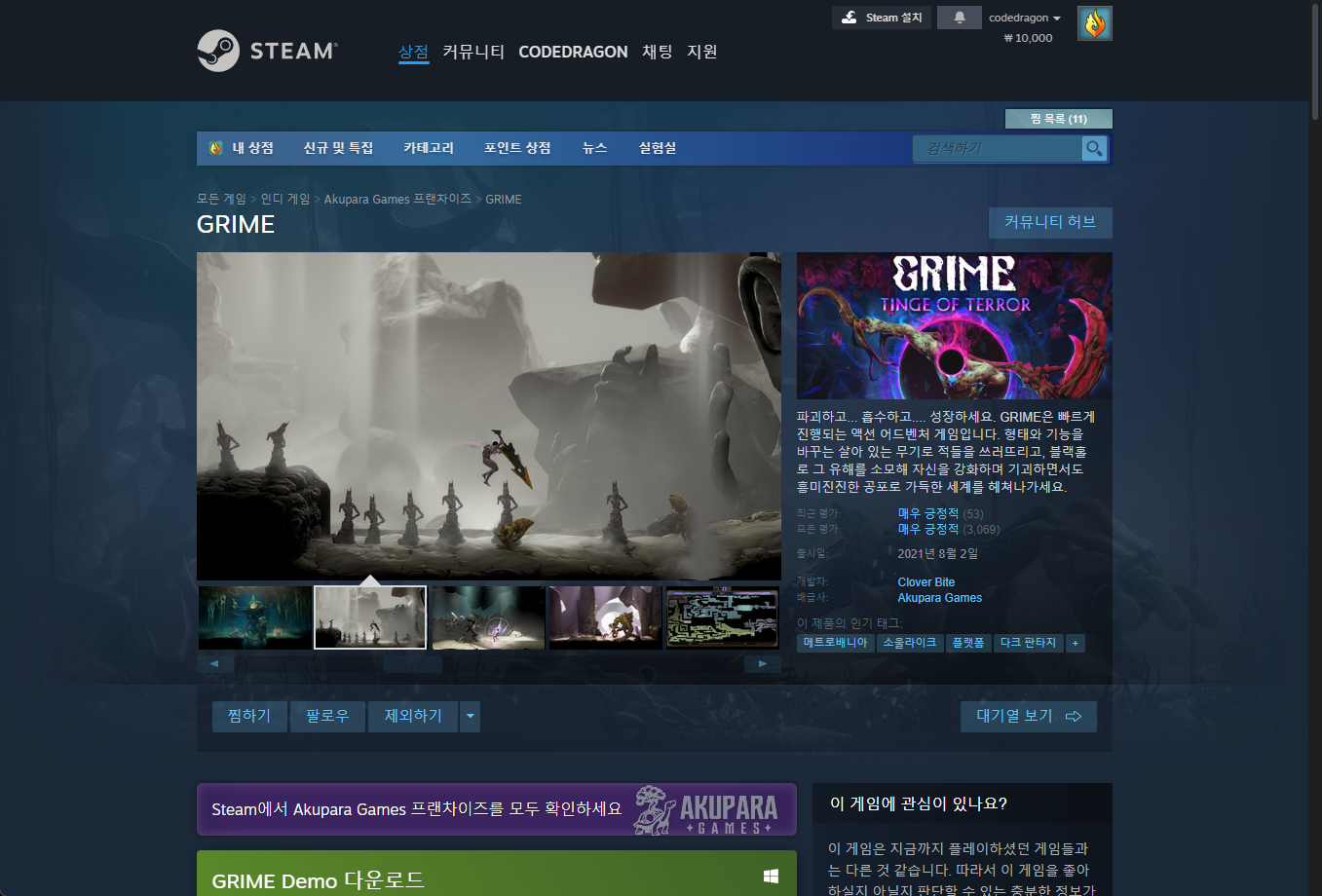Open the 채팅 menu
Image resolution: width=1322 pixels, height=896 pixels.
[658, 52]
